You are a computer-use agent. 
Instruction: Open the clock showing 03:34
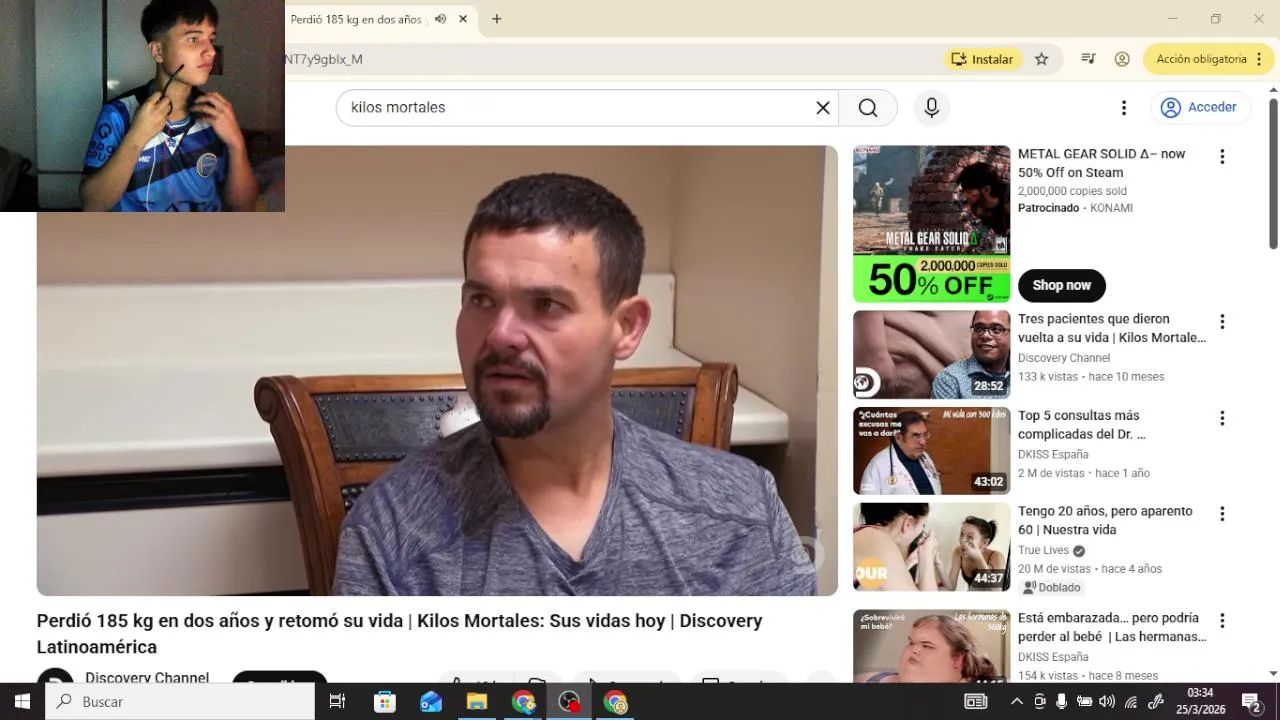(x=1200, y=701)
